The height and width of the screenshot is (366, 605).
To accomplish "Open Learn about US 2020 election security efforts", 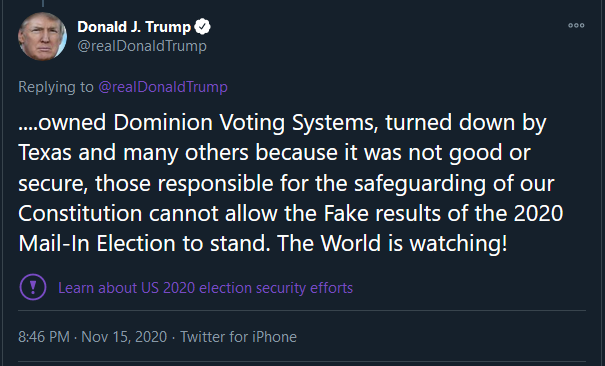I will pyautogui.click(x=205, y=288).
